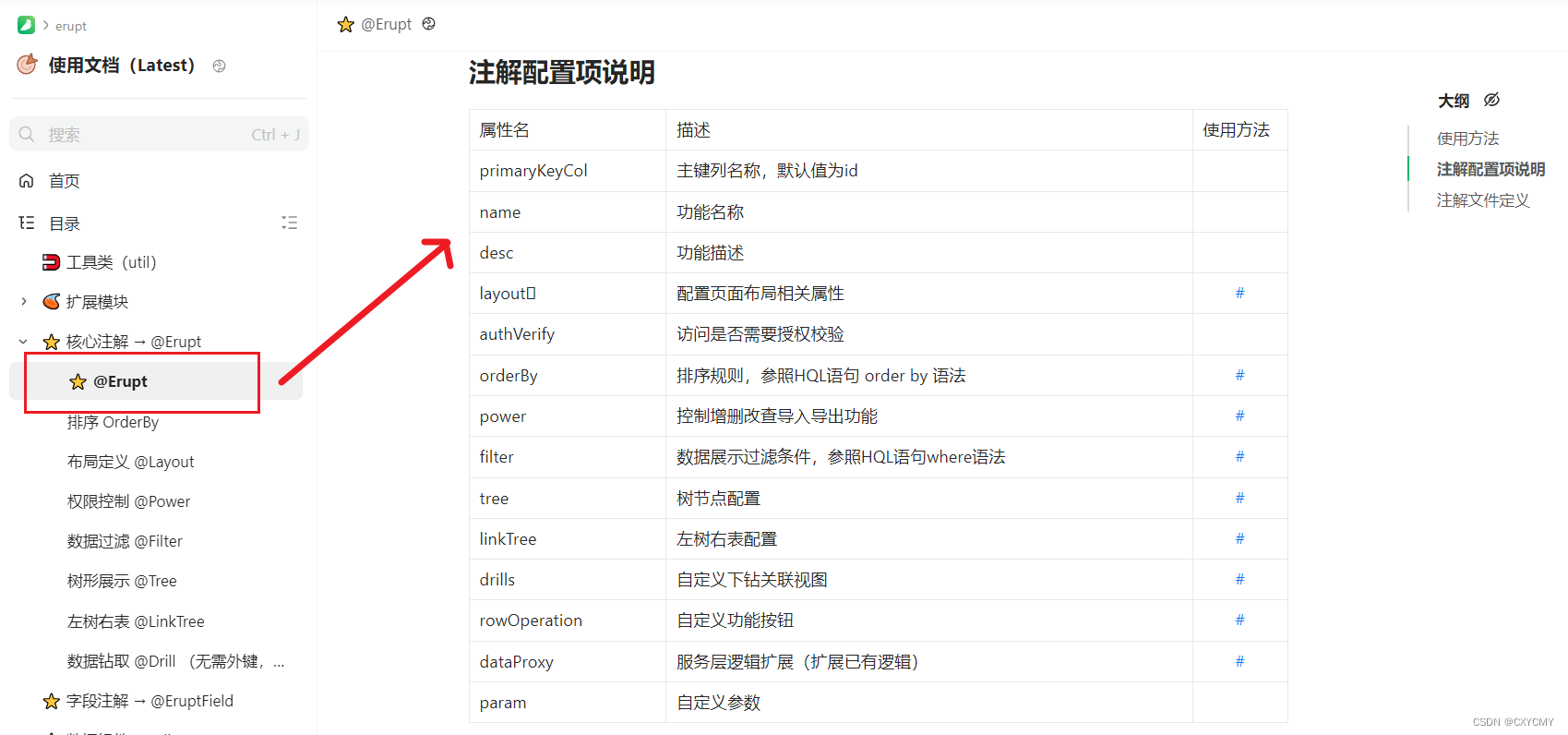The image size is (1568, 735).
Task: Open the # link in layout row
Action: tap(1239, 293)
